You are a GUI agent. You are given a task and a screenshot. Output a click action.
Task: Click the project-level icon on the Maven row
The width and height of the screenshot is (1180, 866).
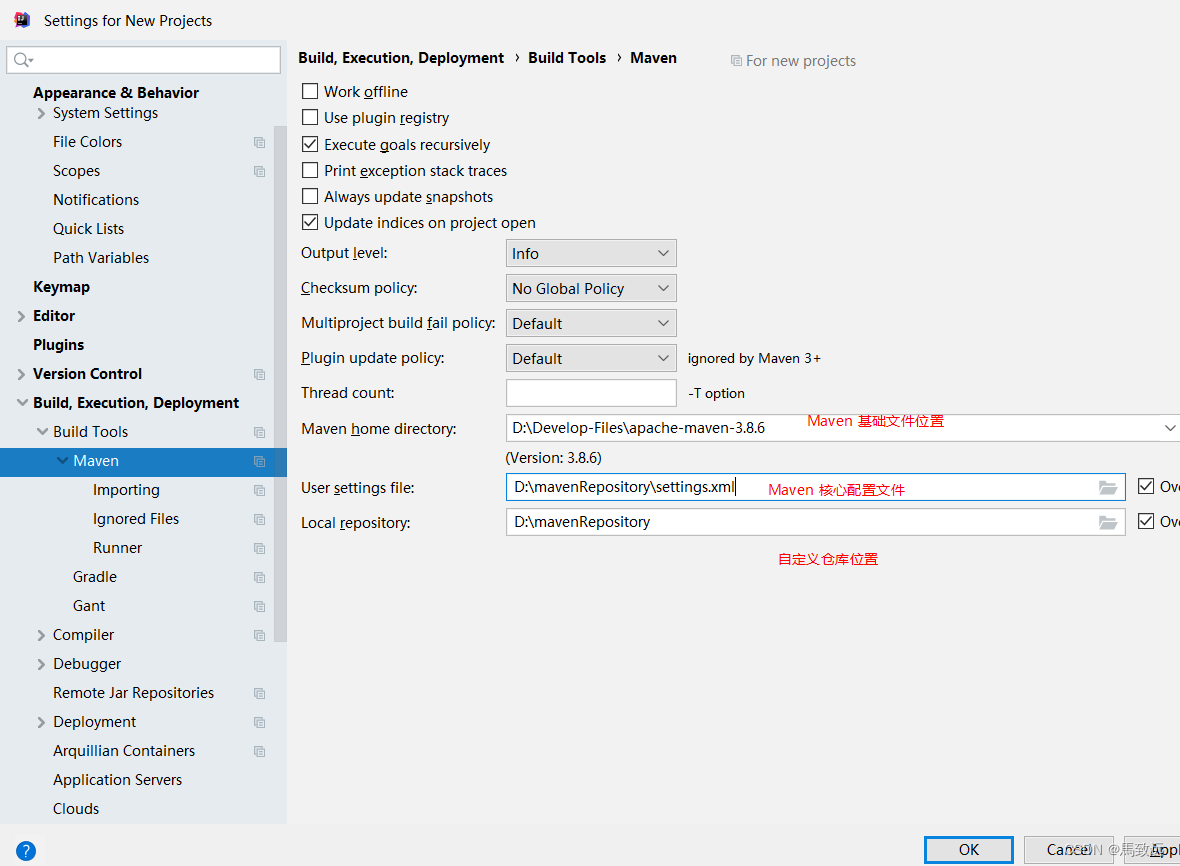[260, 462]
